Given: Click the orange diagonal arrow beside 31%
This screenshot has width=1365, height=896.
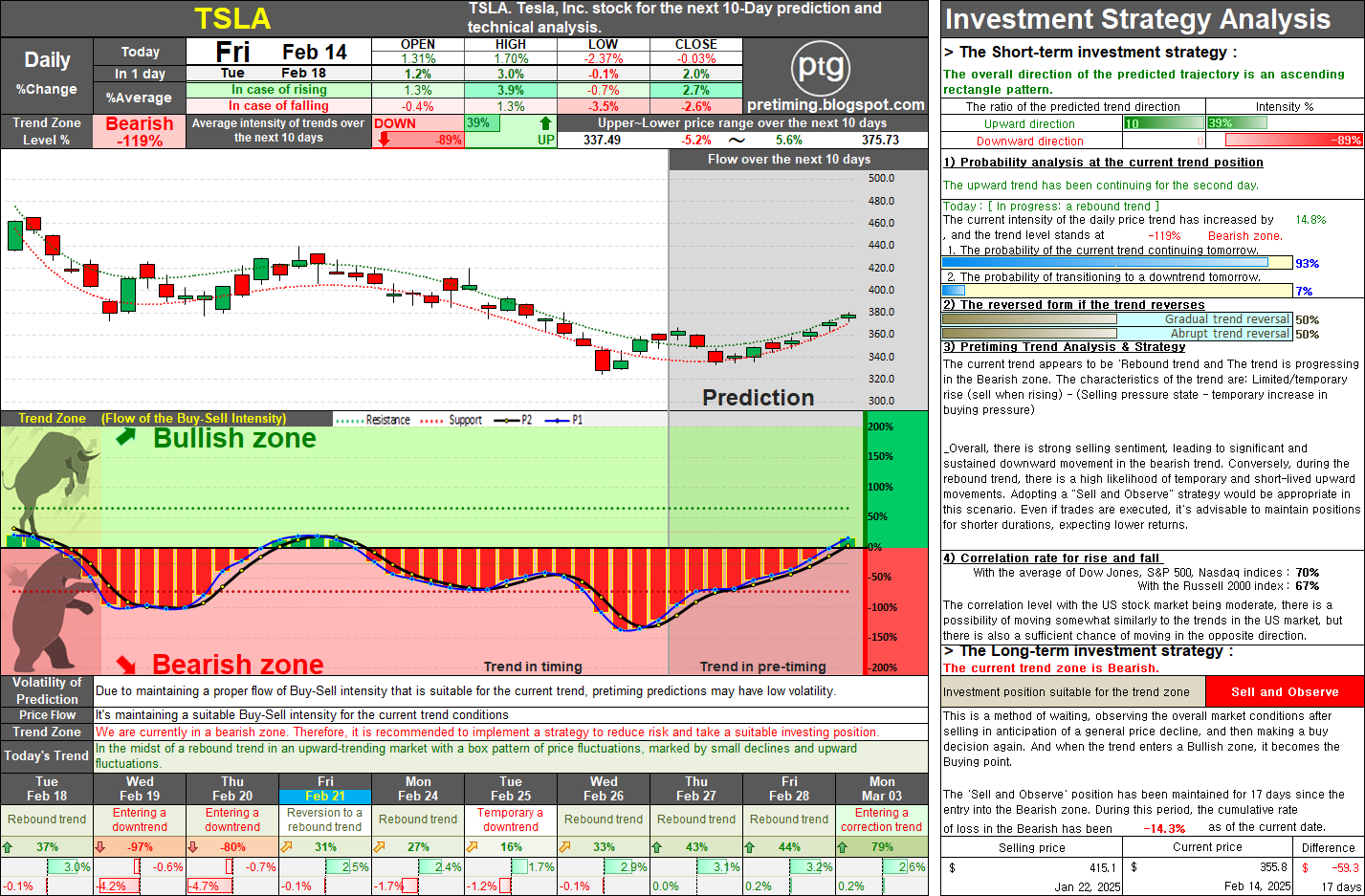Looking at the screenshot, I should click(x=286, y=847).
